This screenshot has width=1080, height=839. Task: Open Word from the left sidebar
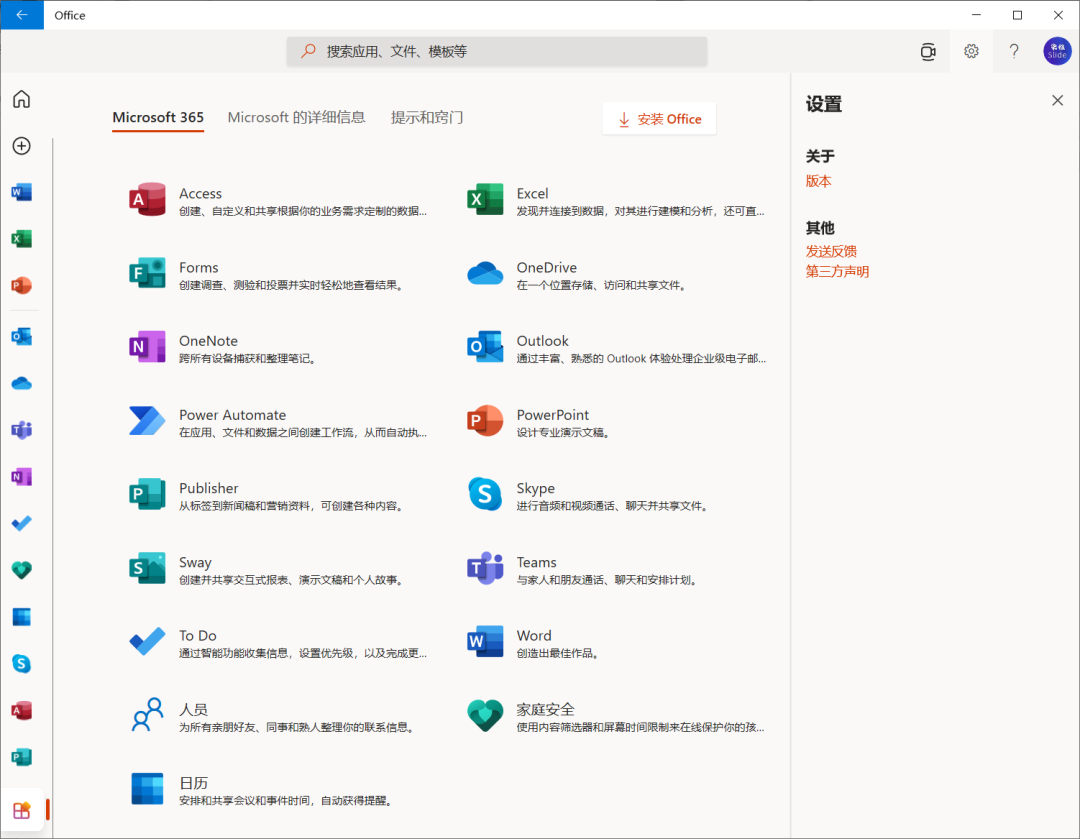(x=21, y=192)
